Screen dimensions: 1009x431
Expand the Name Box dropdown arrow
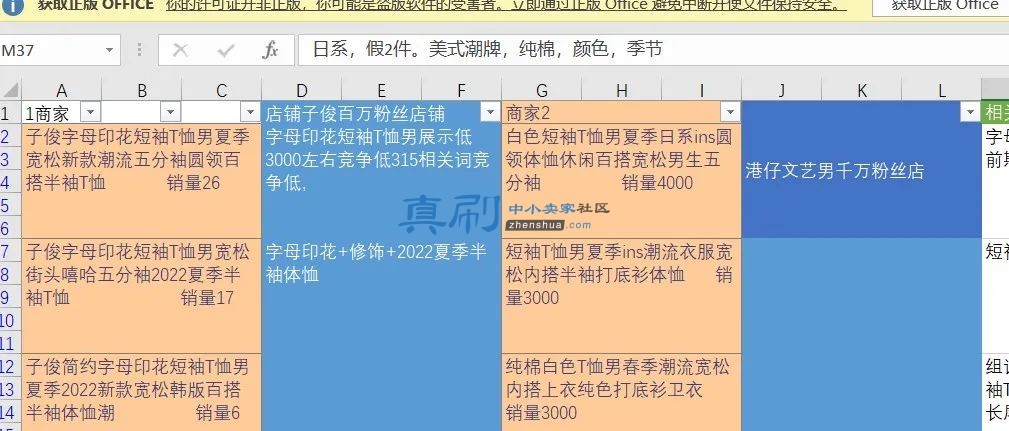click(109, 50)
